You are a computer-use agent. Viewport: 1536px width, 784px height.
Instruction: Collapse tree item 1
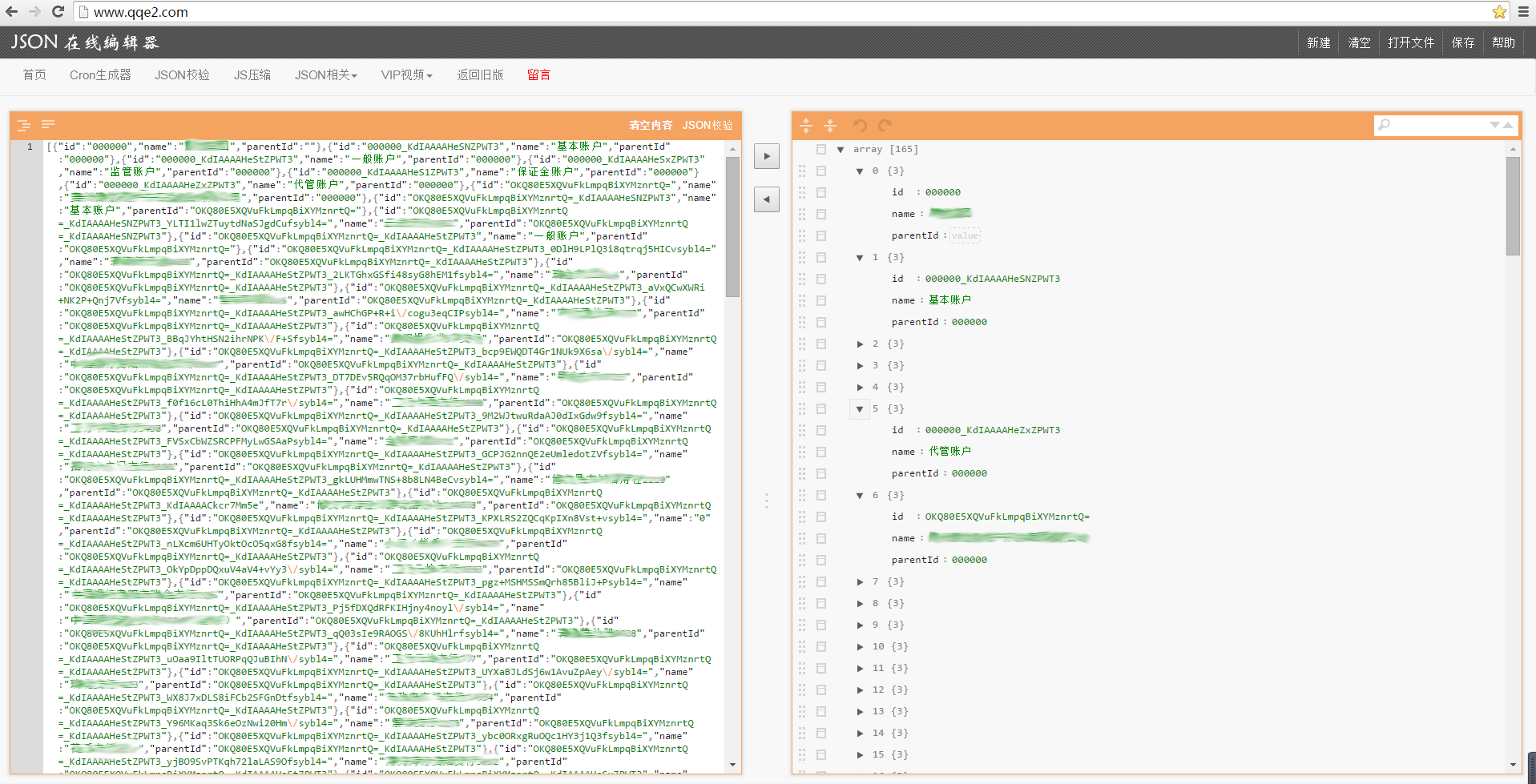[x=860, y=258]
